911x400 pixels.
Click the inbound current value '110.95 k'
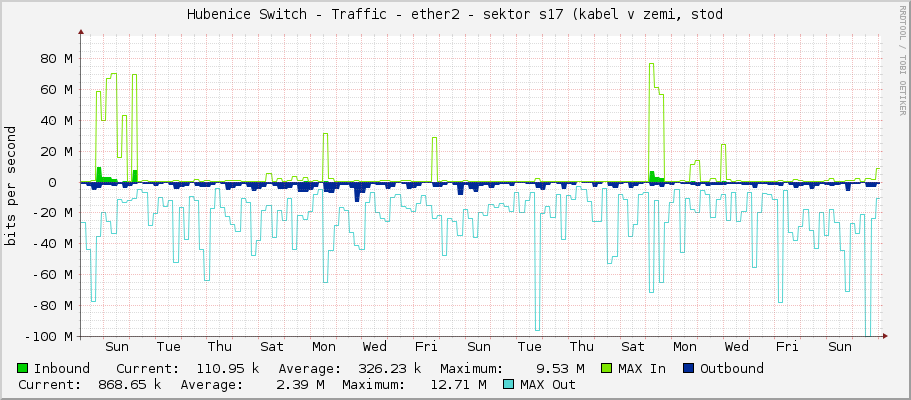[x=228, y=369]
